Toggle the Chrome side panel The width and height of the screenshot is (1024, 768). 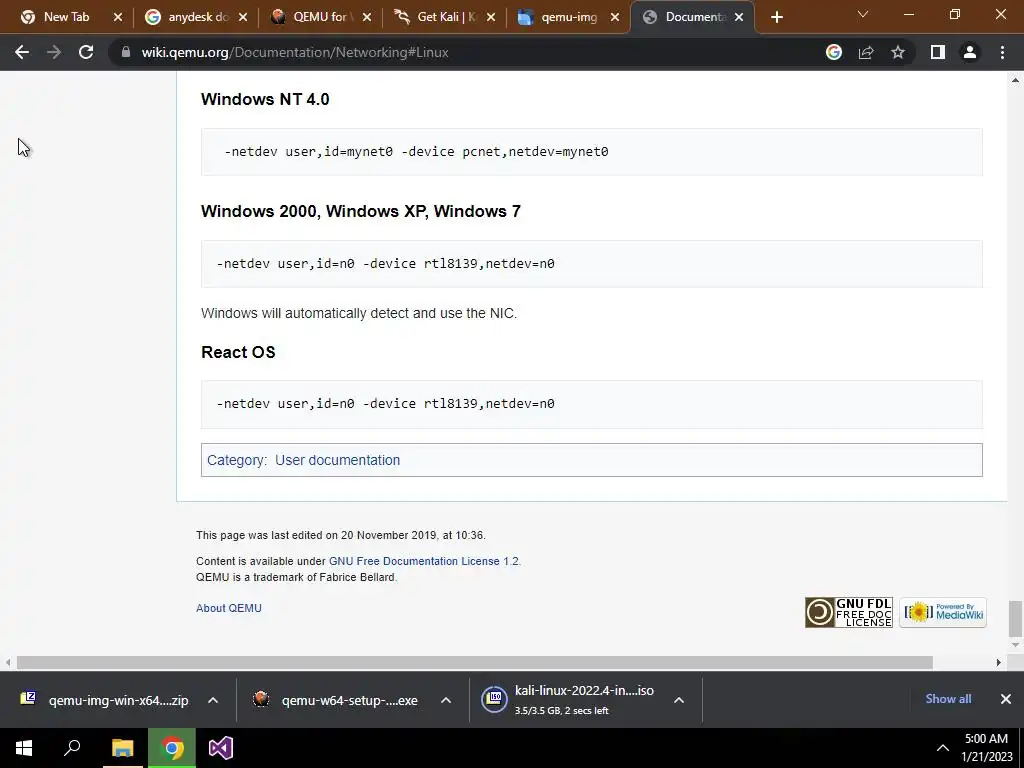[938, 52]
